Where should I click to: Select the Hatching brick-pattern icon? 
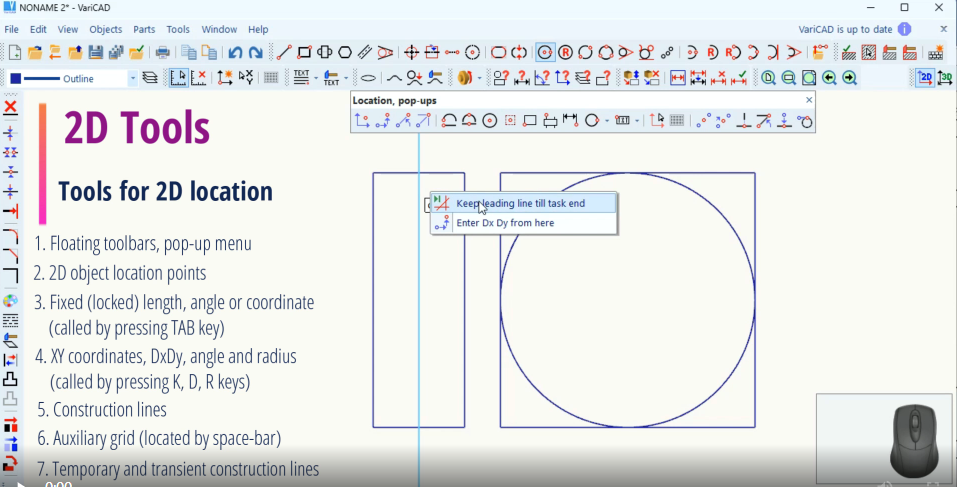click(936, 52)
